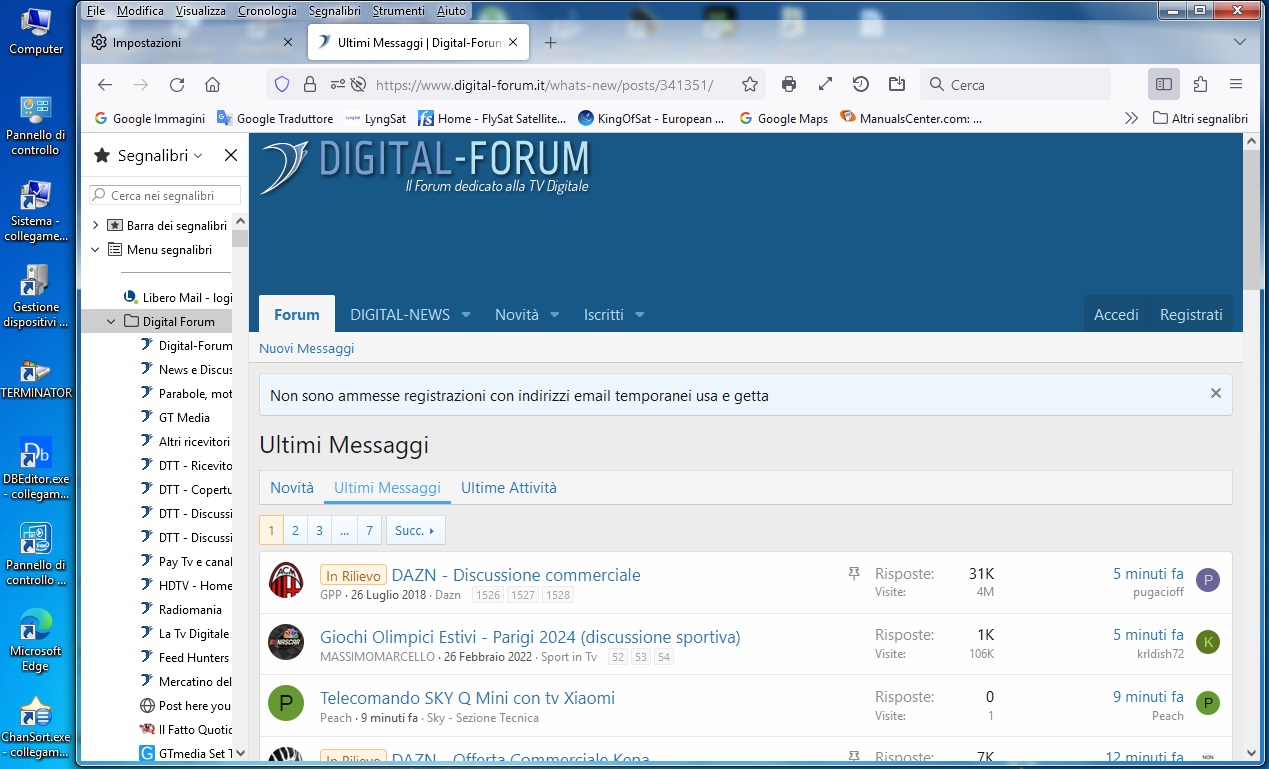Open the DBEditor.exe desktop shortcut
This screenshot has height=769, width=1269.
[x=36, y=470]
